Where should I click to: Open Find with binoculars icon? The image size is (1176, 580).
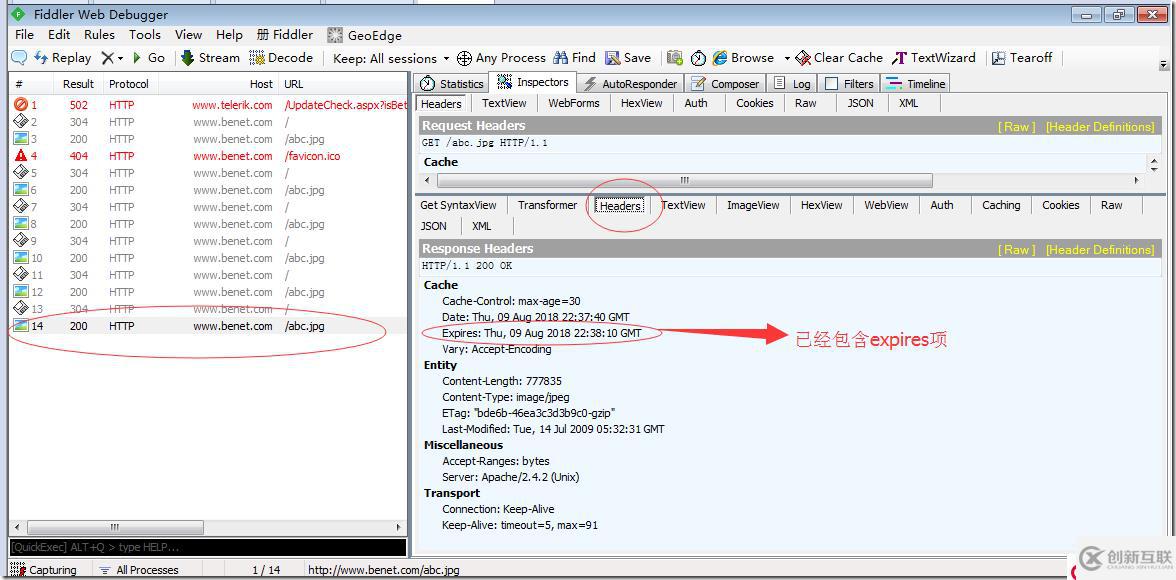574,58
